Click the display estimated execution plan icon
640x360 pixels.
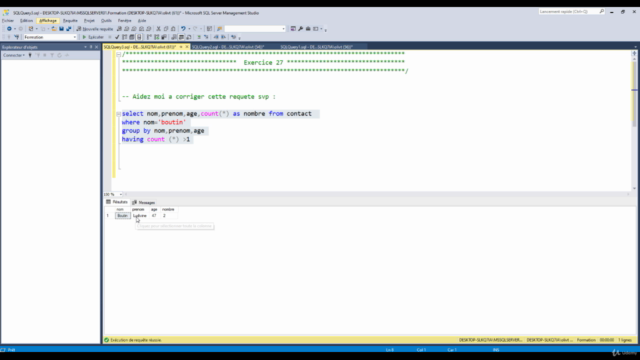(x=124, y=37)
